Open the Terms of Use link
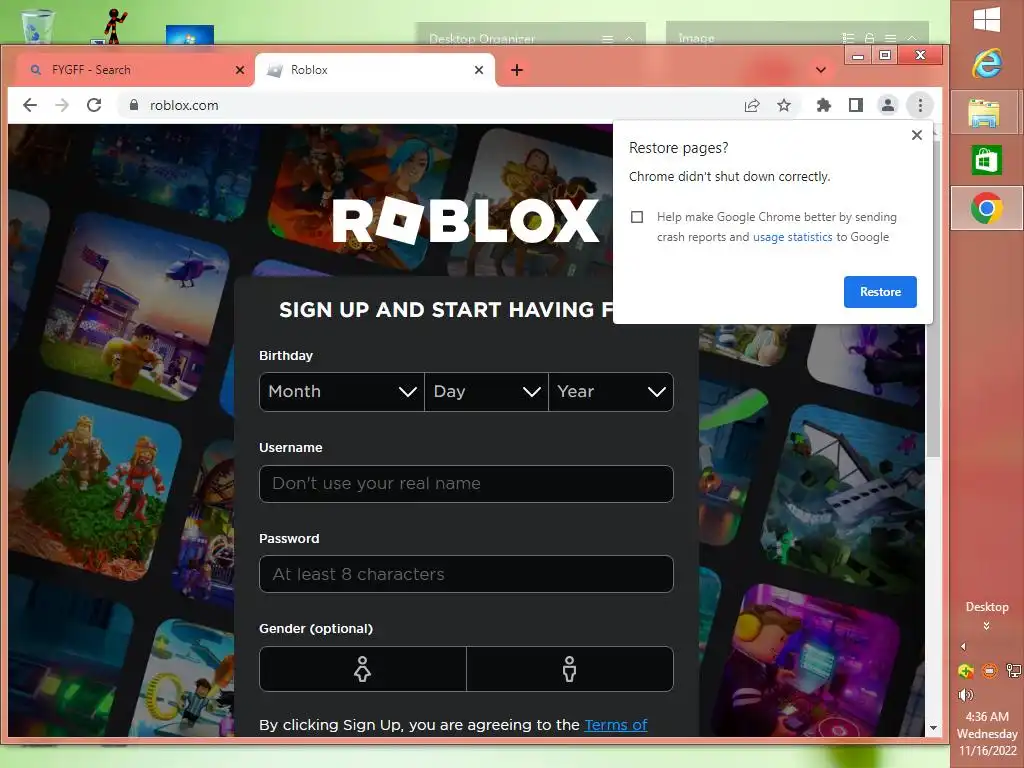Screen dimensions: 1024x768 pos(616,725)
